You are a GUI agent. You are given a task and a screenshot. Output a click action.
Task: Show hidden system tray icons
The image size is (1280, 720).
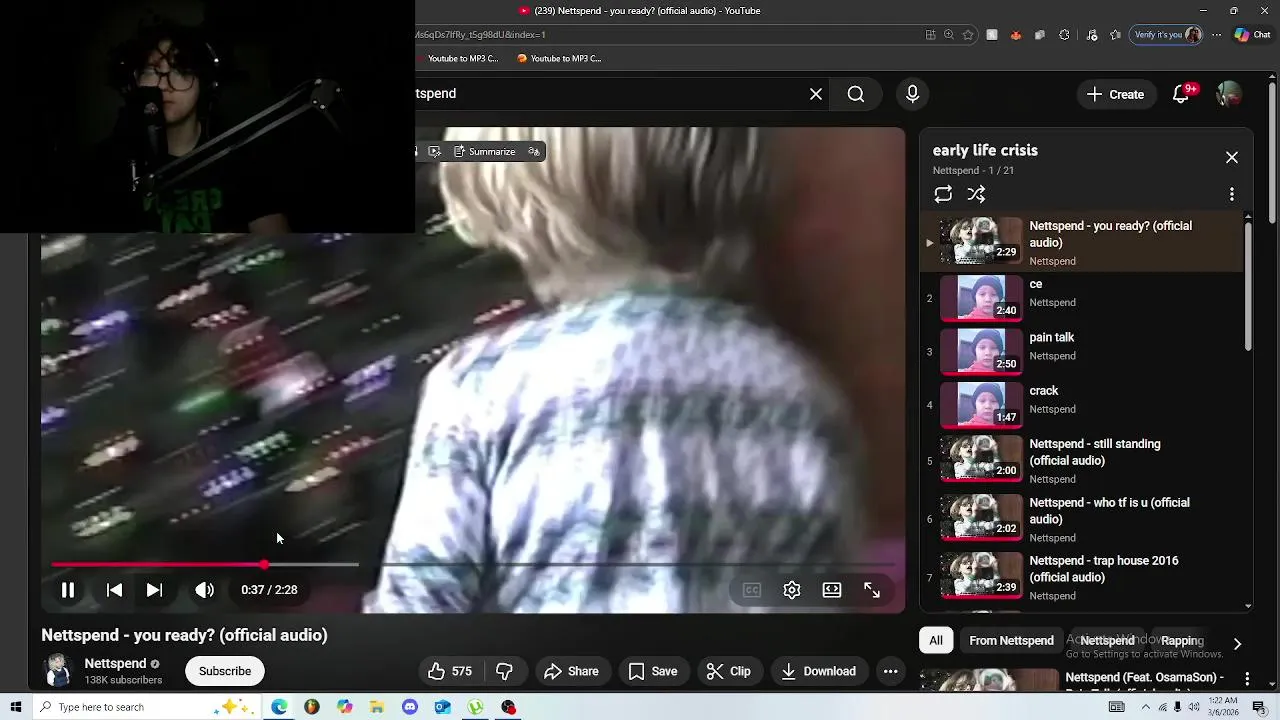point(1146,707)
